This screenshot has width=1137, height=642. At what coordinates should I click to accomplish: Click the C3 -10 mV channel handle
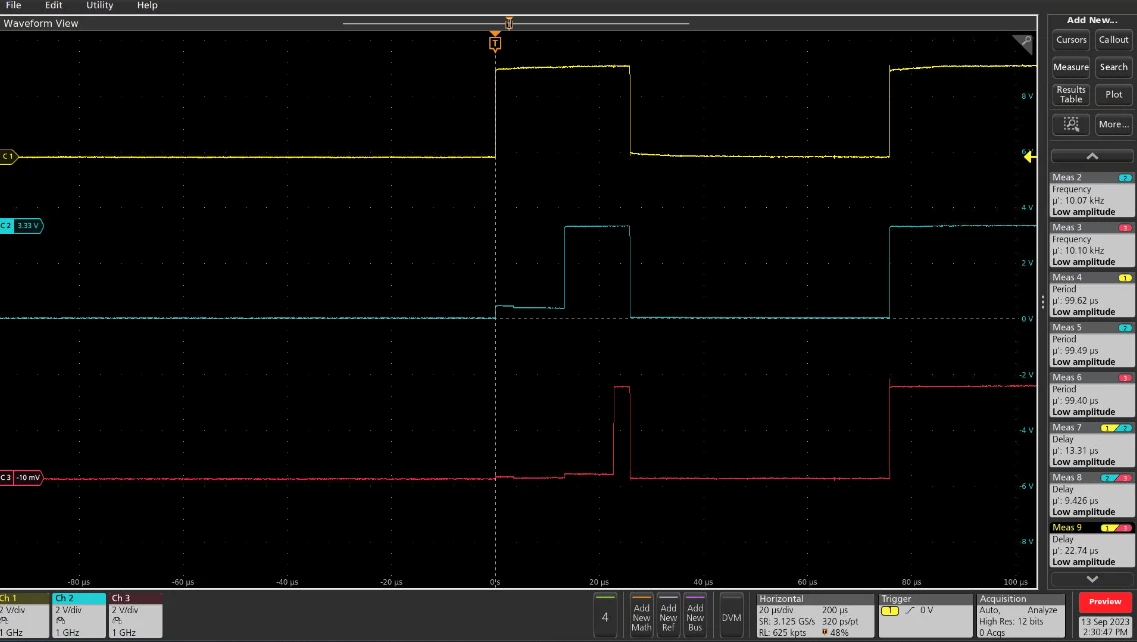[21, 477]
